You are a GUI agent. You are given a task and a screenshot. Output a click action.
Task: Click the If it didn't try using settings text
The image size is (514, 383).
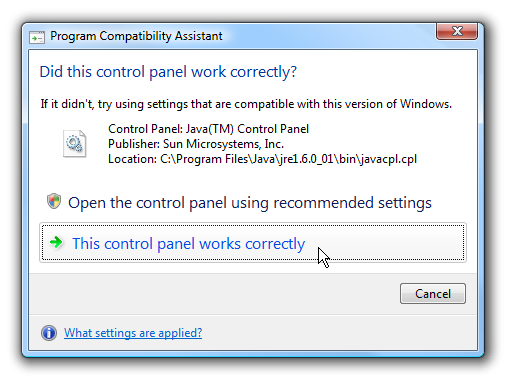[x=246, y=104]
